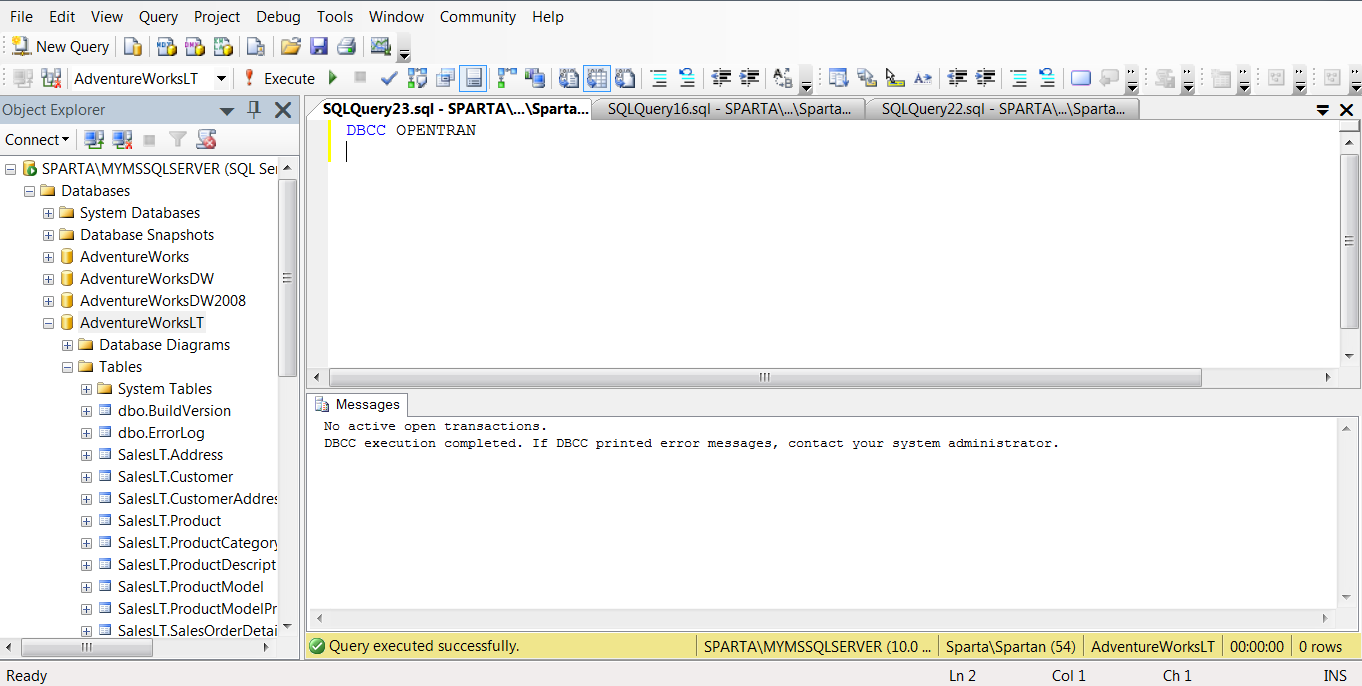Click the Execute button
The height and width of the screenshot is (686, 1362).
point(279,78)
